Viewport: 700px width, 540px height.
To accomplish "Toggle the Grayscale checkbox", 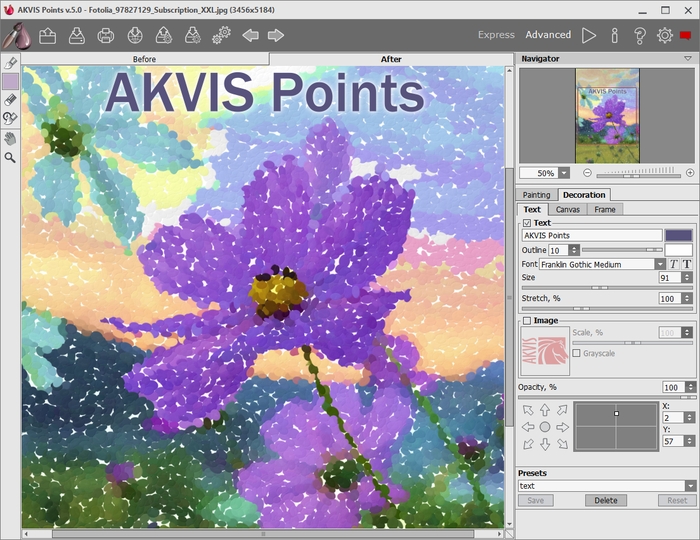I will (576, 353).
